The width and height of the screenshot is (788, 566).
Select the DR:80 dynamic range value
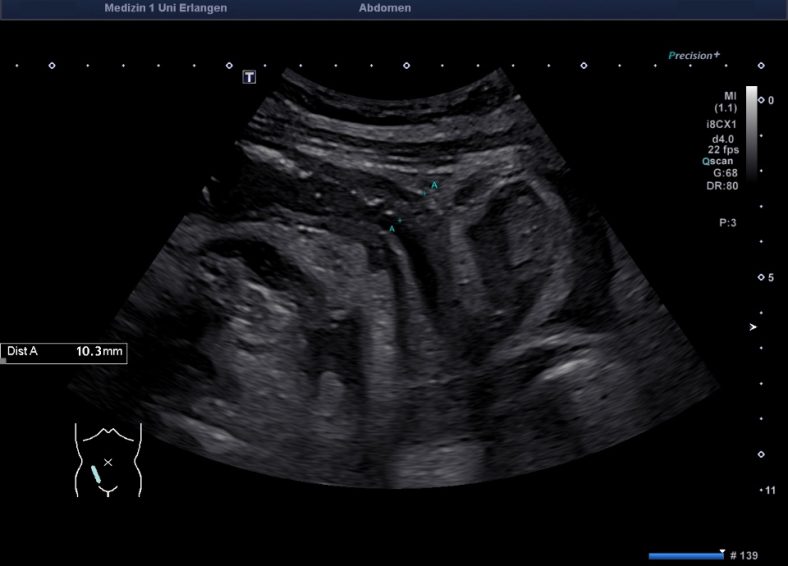coord(722,185)
